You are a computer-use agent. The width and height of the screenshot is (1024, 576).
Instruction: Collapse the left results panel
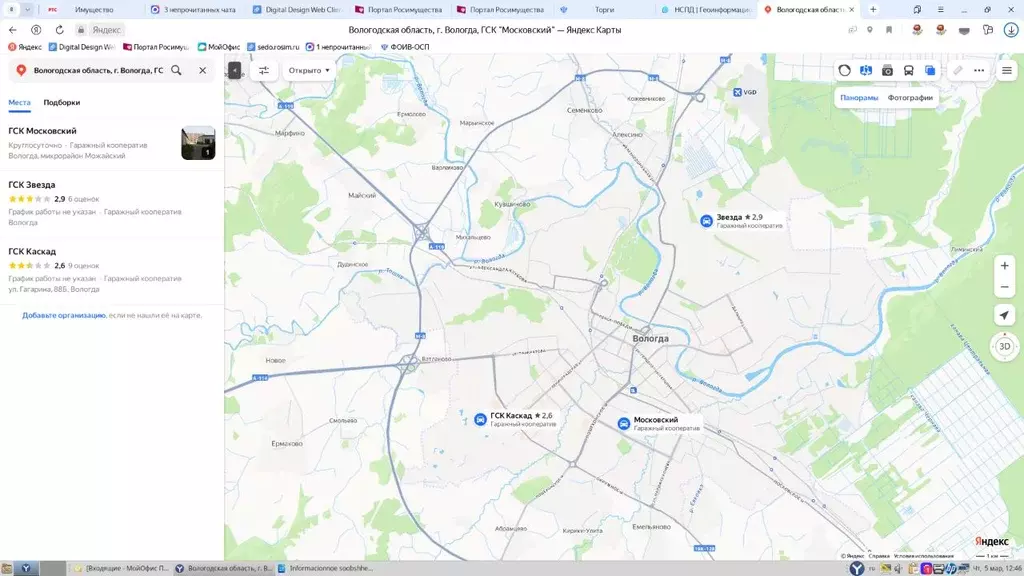[x=234, y=71]
